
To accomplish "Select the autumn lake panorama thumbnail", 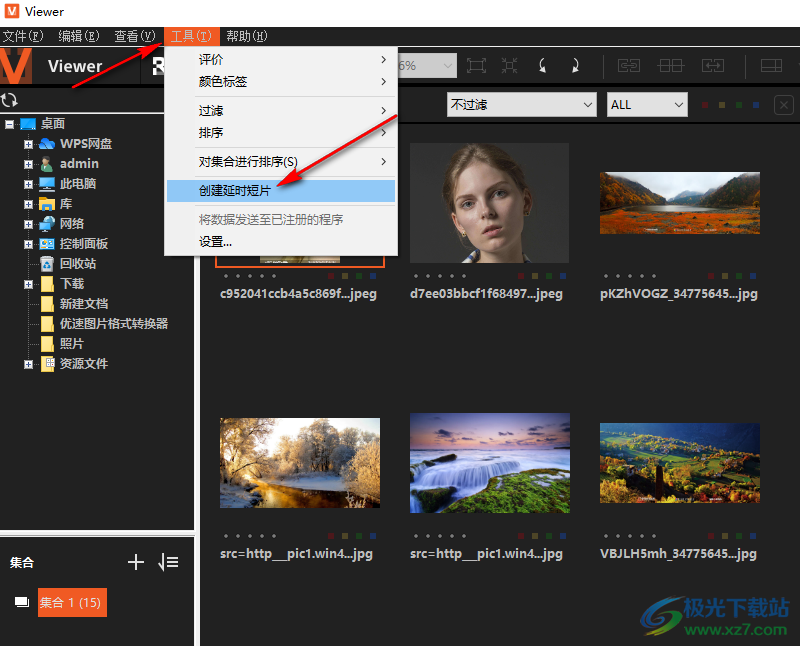I will coord(680,203).
